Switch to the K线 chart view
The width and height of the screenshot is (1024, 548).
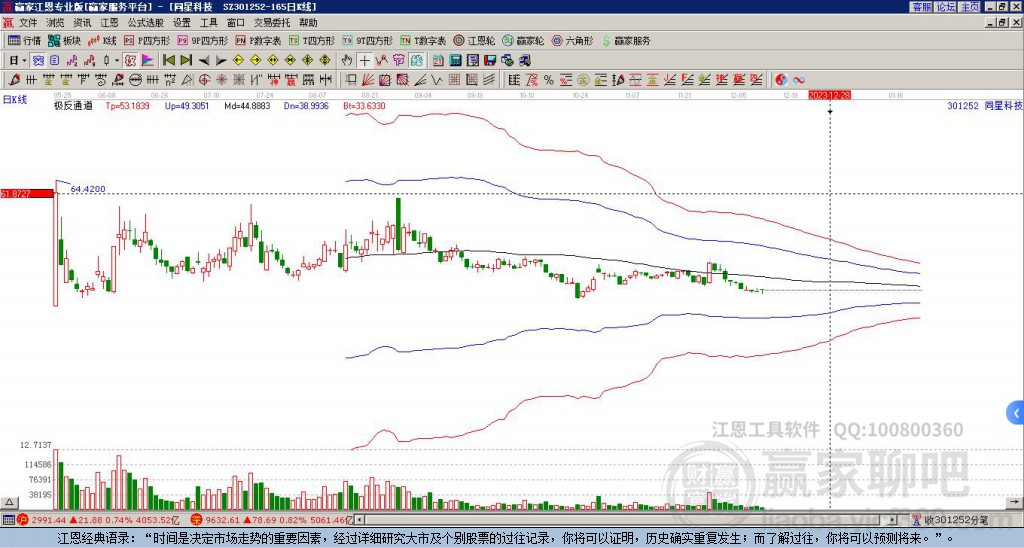tap(103, 40)
